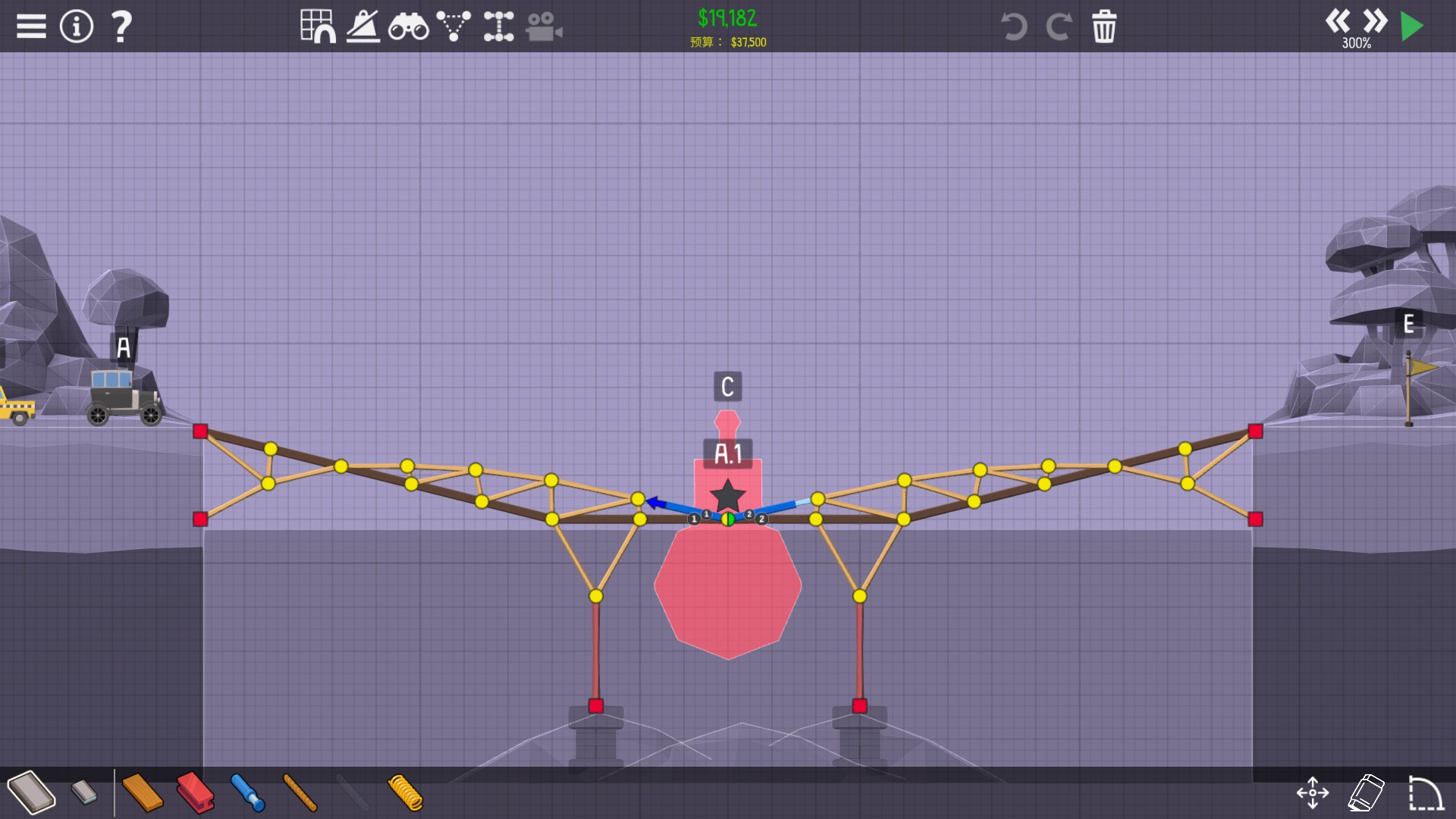The image size is (1456, 819).
Task: Increase simulation speed with right chevrons
Action: pos(1374,20)
